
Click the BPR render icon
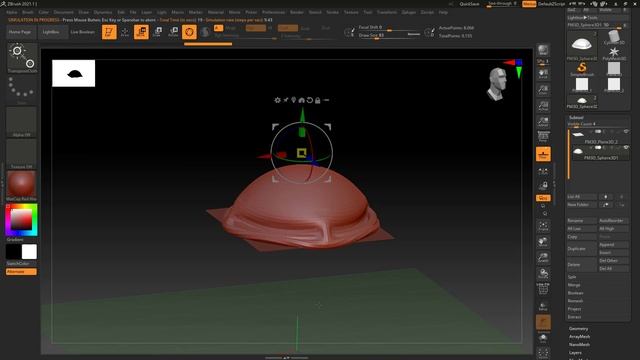coord(543,51)
